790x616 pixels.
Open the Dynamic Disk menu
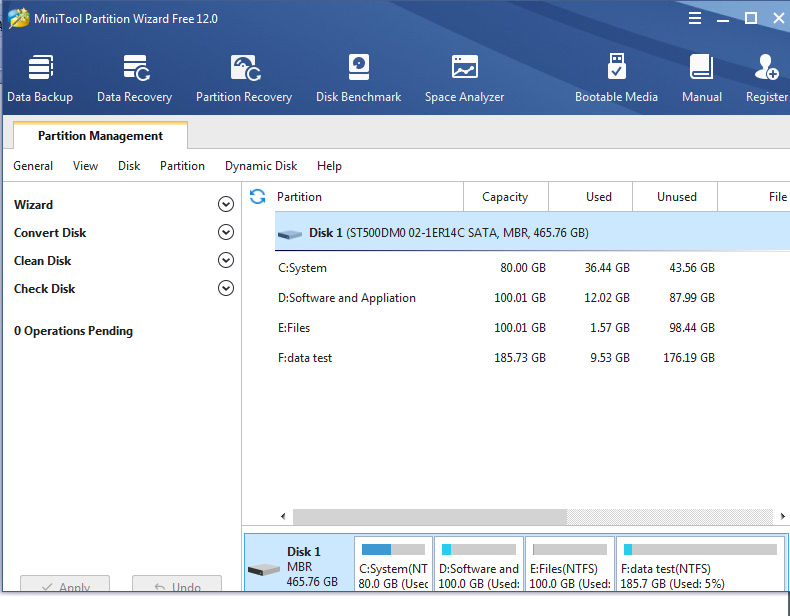click(x=261, y=166)
